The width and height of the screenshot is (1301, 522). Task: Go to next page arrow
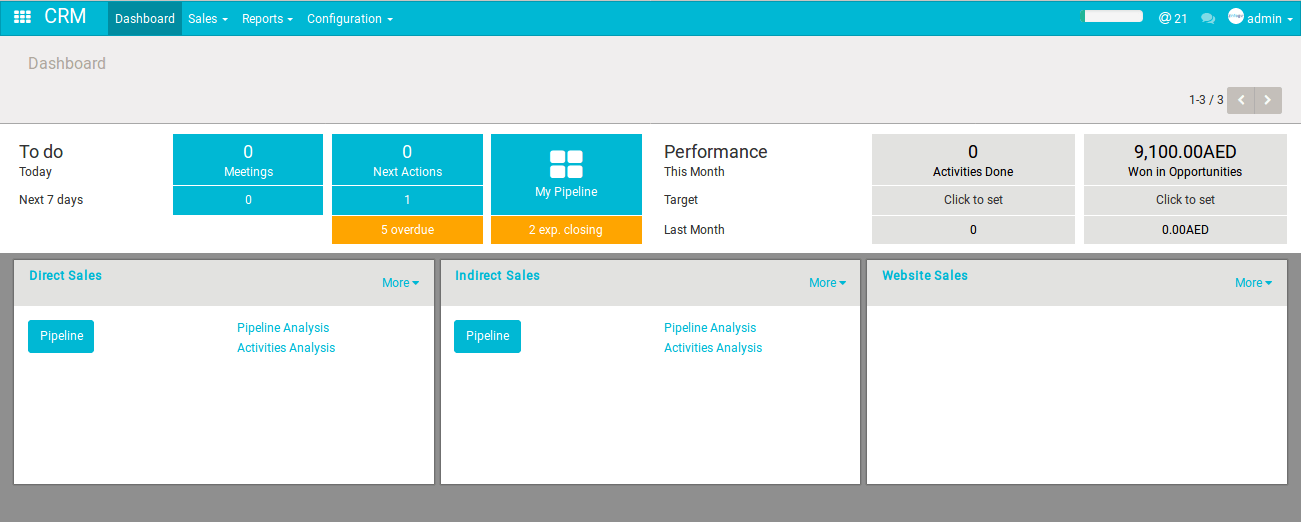[x=1268, y=100]
